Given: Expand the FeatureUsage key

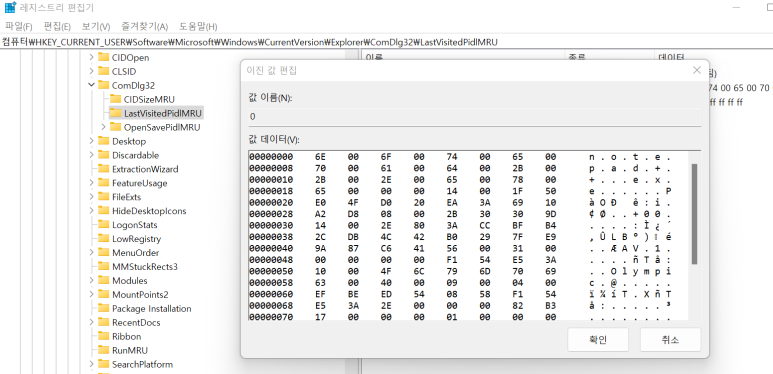Looking at the screenshot, I should pyautogui.click(x=91, y=183).
